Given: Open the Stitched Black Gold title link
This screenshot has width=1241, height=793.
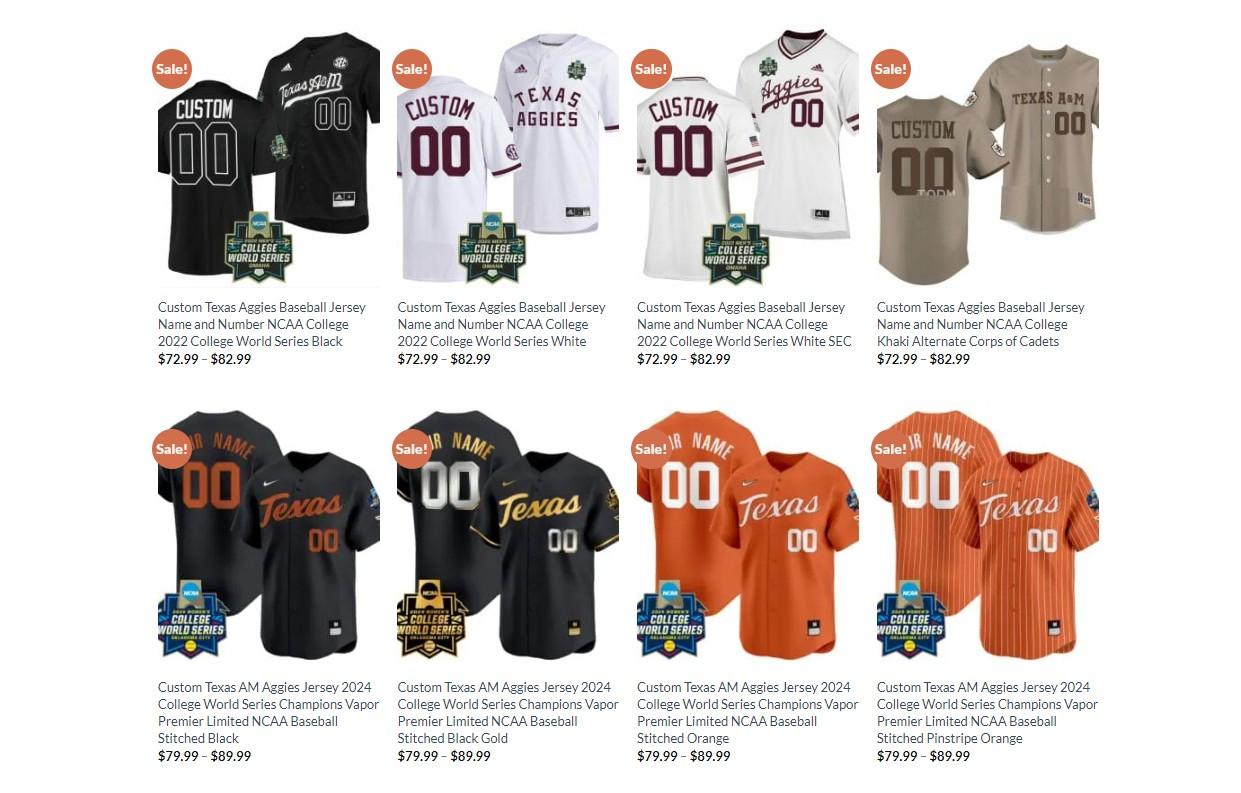Looking at the screenshot, I should pyautogui.click(x=508, y=713).
